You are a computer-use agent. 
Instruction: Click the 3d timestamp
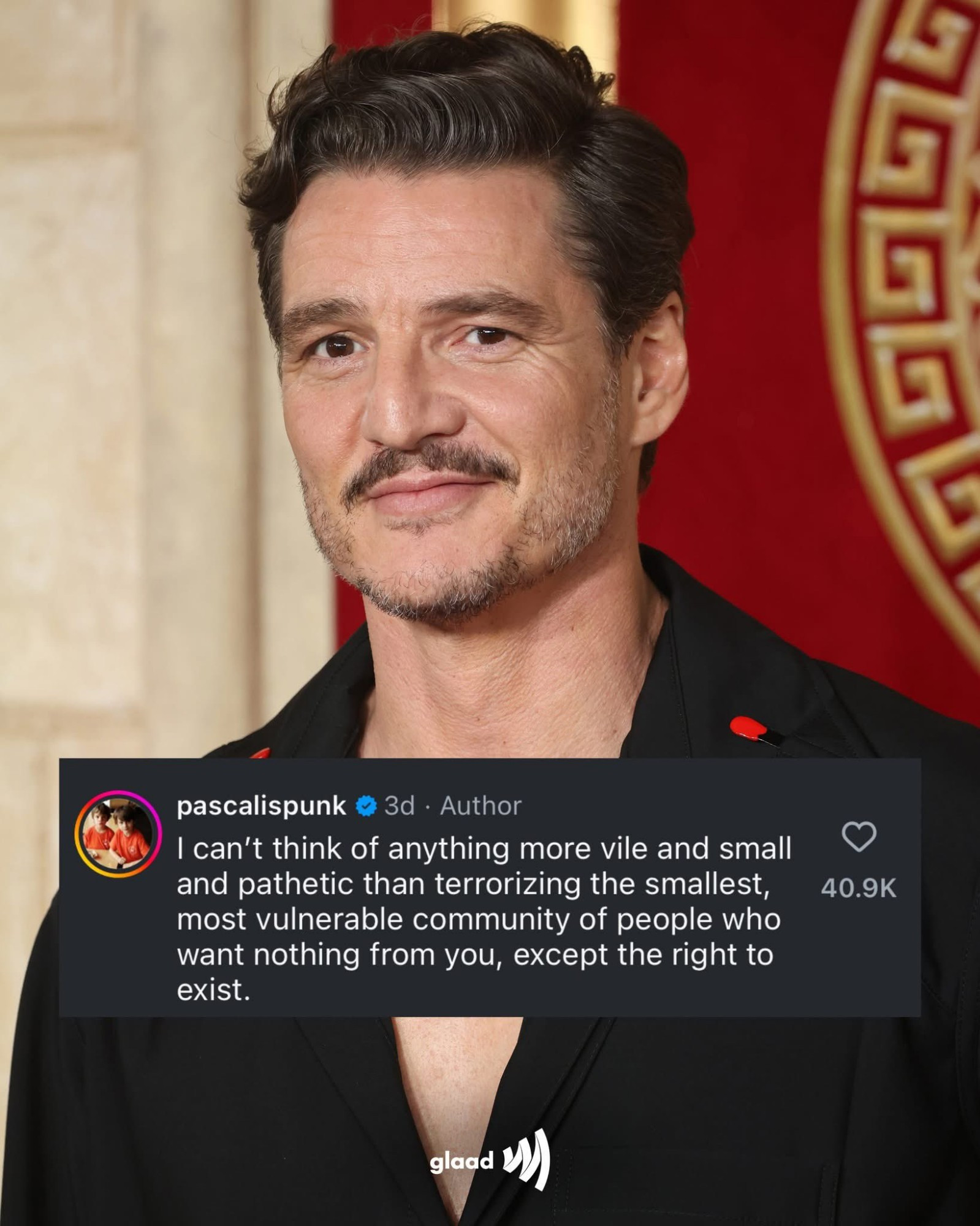pyautogui.click(x=400, y=805)
